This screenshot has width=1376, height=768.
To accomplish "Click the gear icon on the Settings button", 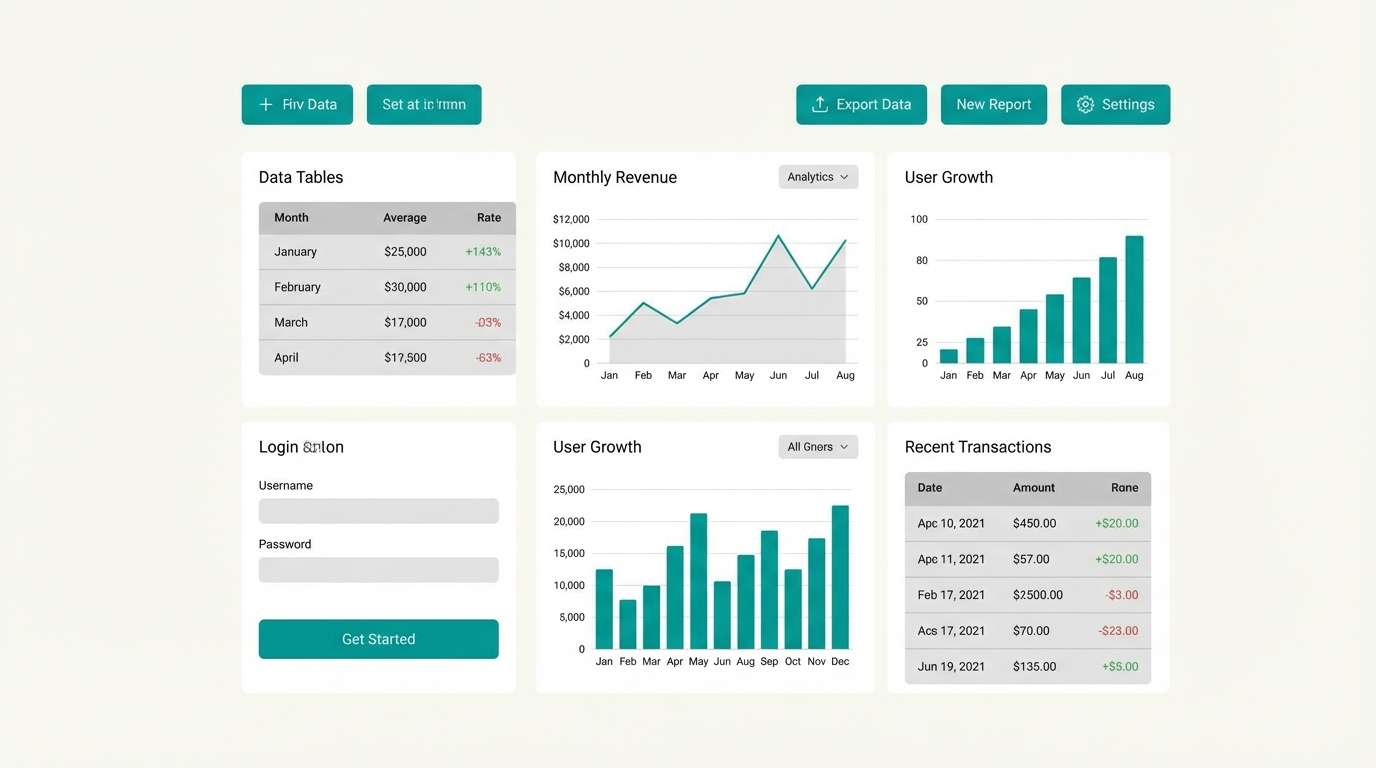I will point(1085,104).
